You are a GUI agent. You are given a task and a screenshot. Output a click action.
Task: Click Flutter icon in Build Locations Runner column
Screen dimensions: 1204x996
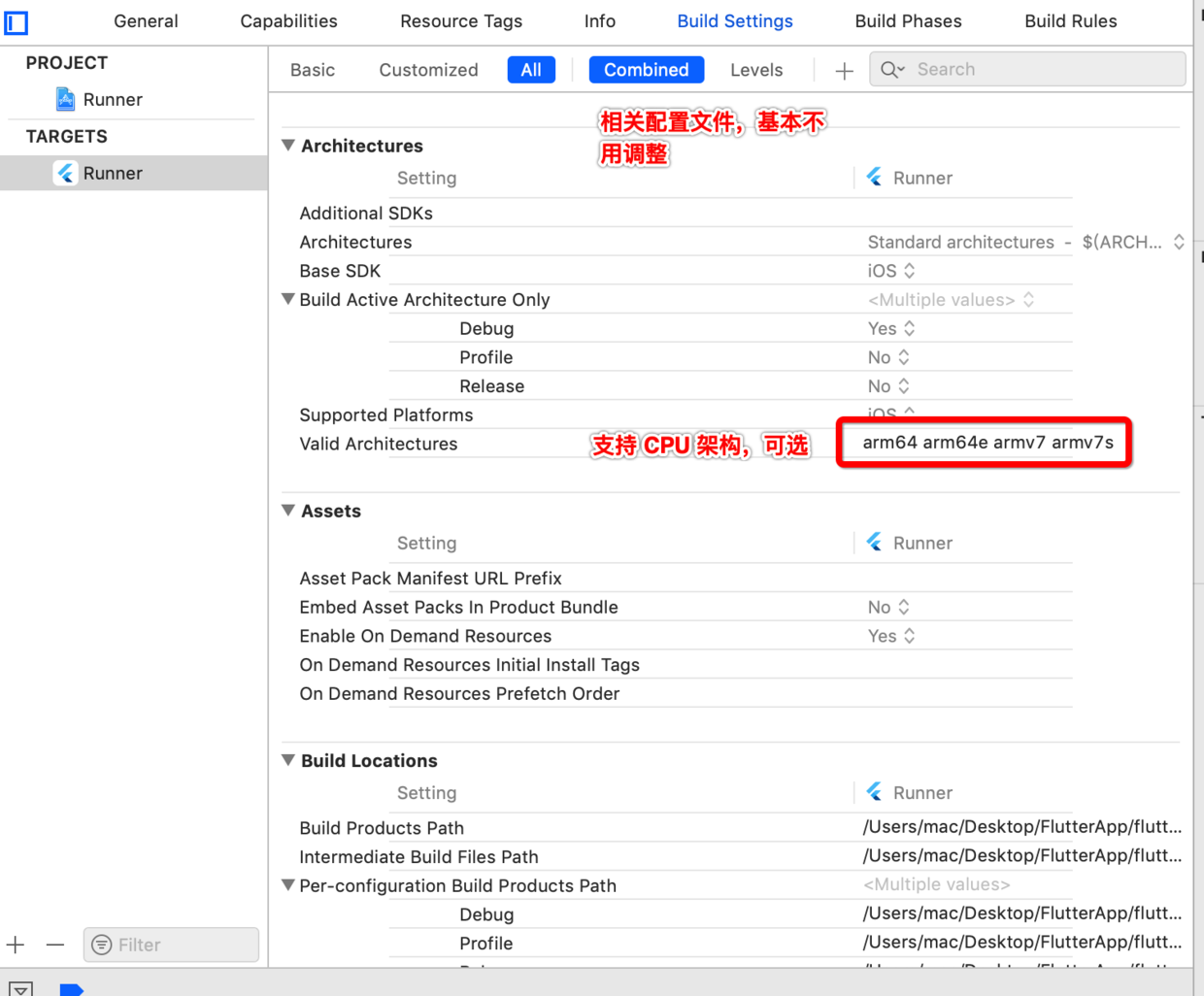point(875,791)
